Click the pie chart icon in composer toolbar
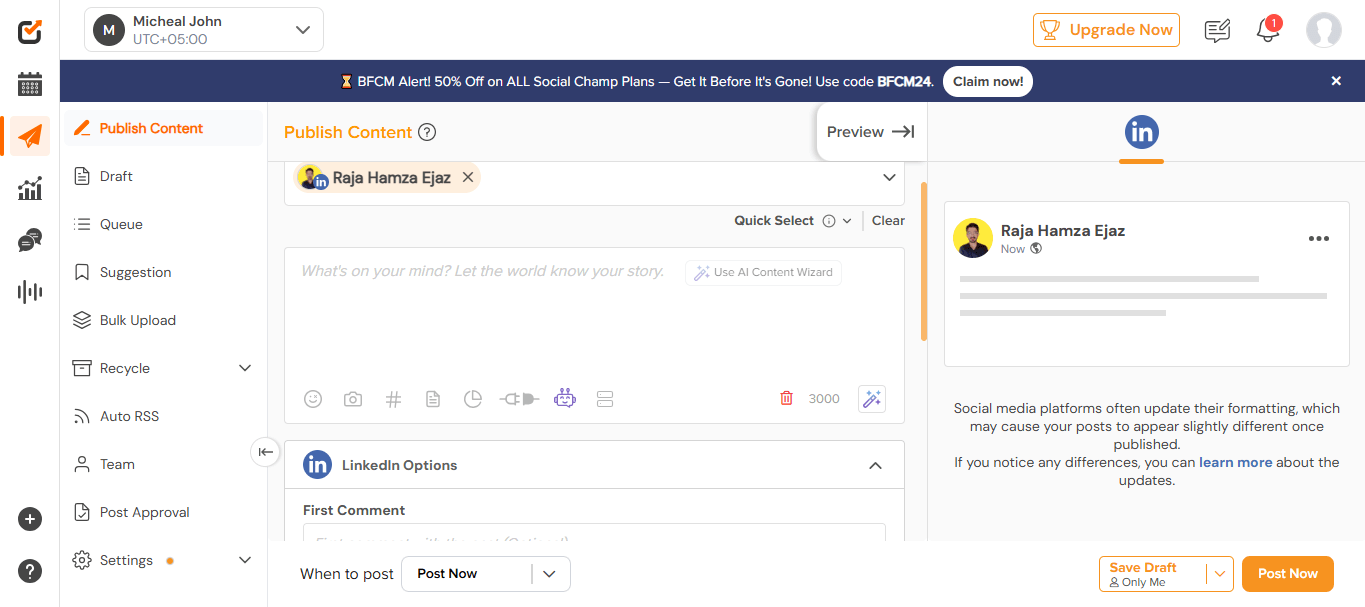This screenshot has width=1365, height=607. coord(473,399)
